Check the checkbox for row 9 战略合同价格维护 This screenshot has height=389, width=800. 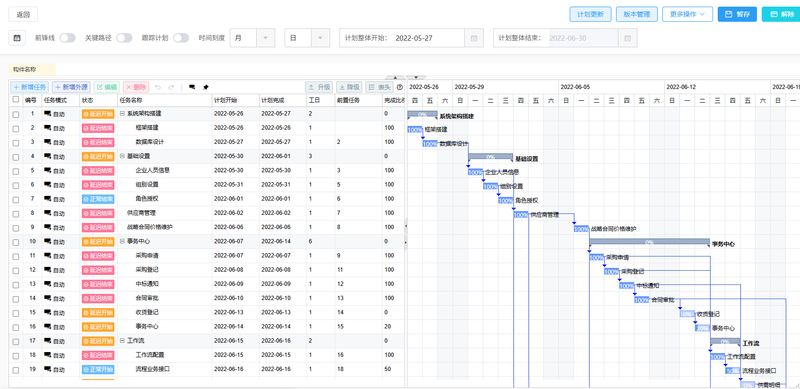point(16,228)
